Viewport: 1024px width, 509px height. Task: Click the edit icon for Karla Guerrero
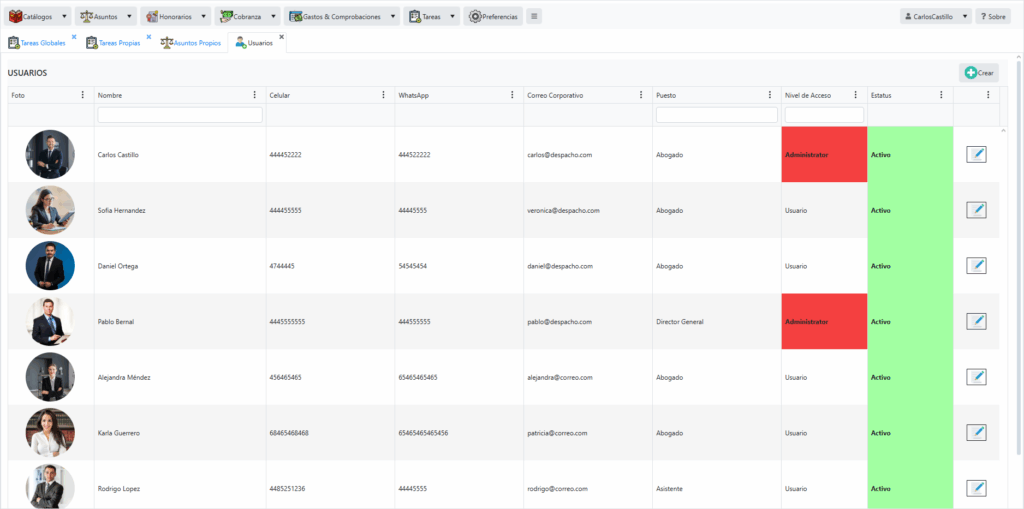976,432
